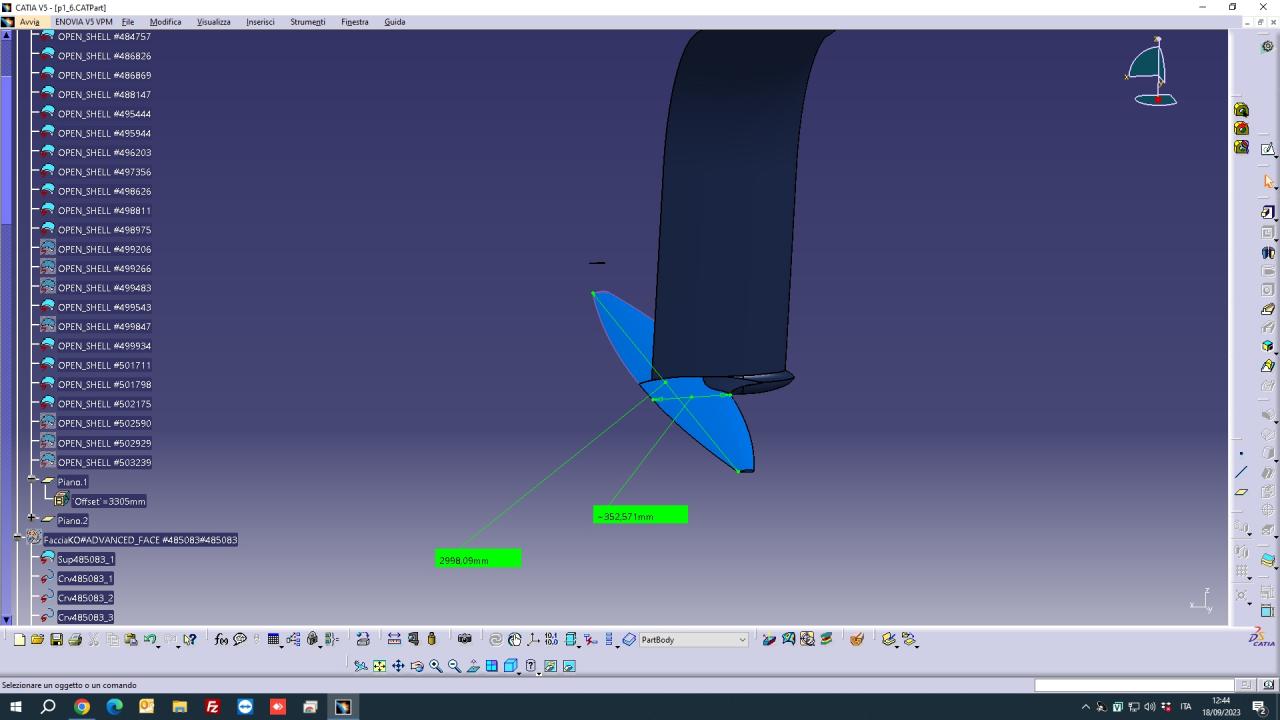Click the Formula f(x) icon
The height and width of the screenshot is (720, 1280).
point(221,640)
